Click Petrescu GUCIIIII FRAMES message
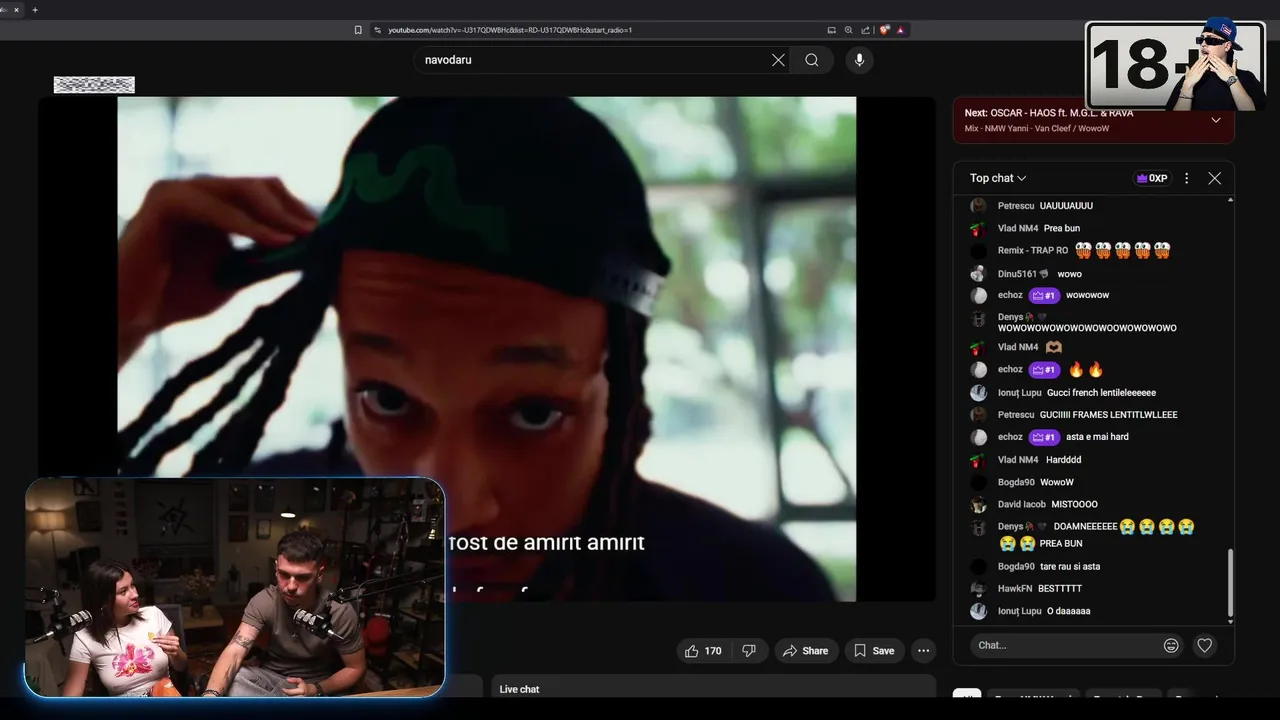Screen dimensions: 1280x720 pyautogui.click(x=1108, y=415)
